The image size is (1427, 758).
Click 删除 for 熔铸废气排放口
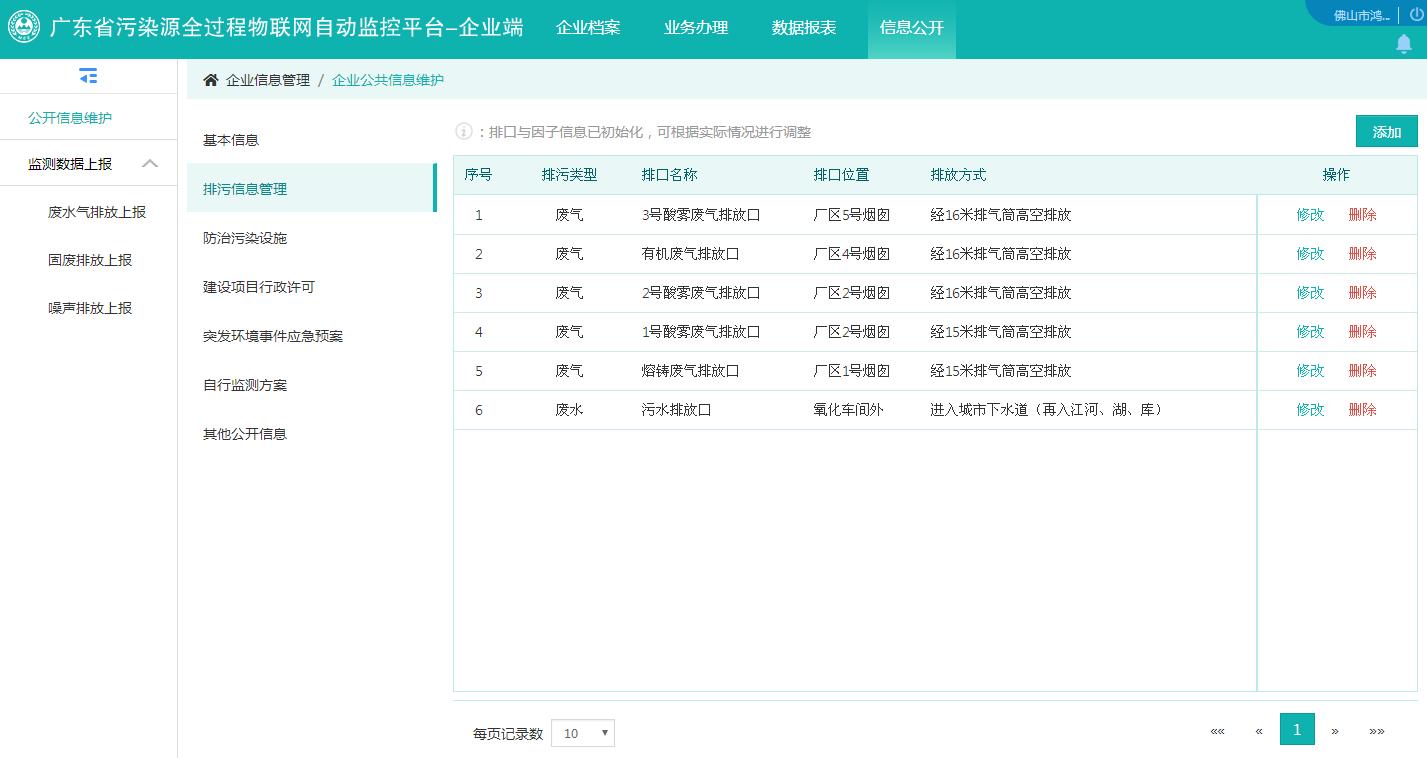click(x=1362, y=370)
